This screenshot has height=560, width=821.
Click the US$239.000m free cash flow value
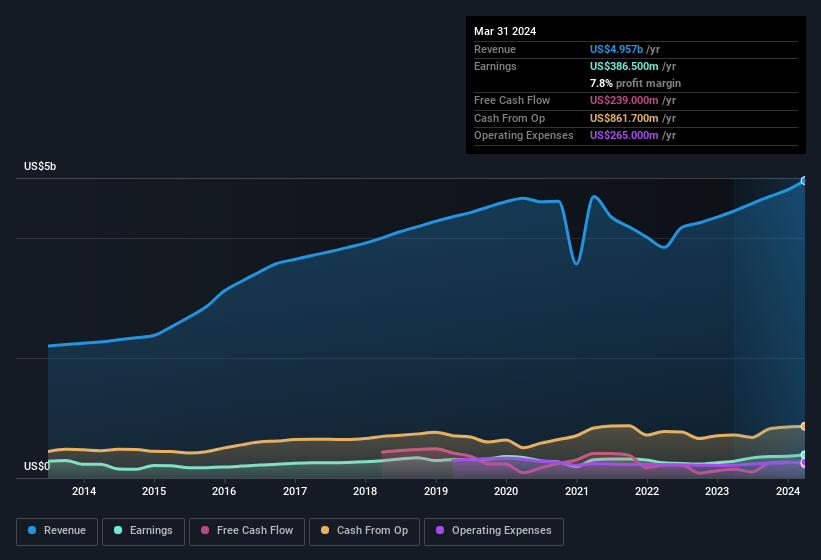point(624,100)
